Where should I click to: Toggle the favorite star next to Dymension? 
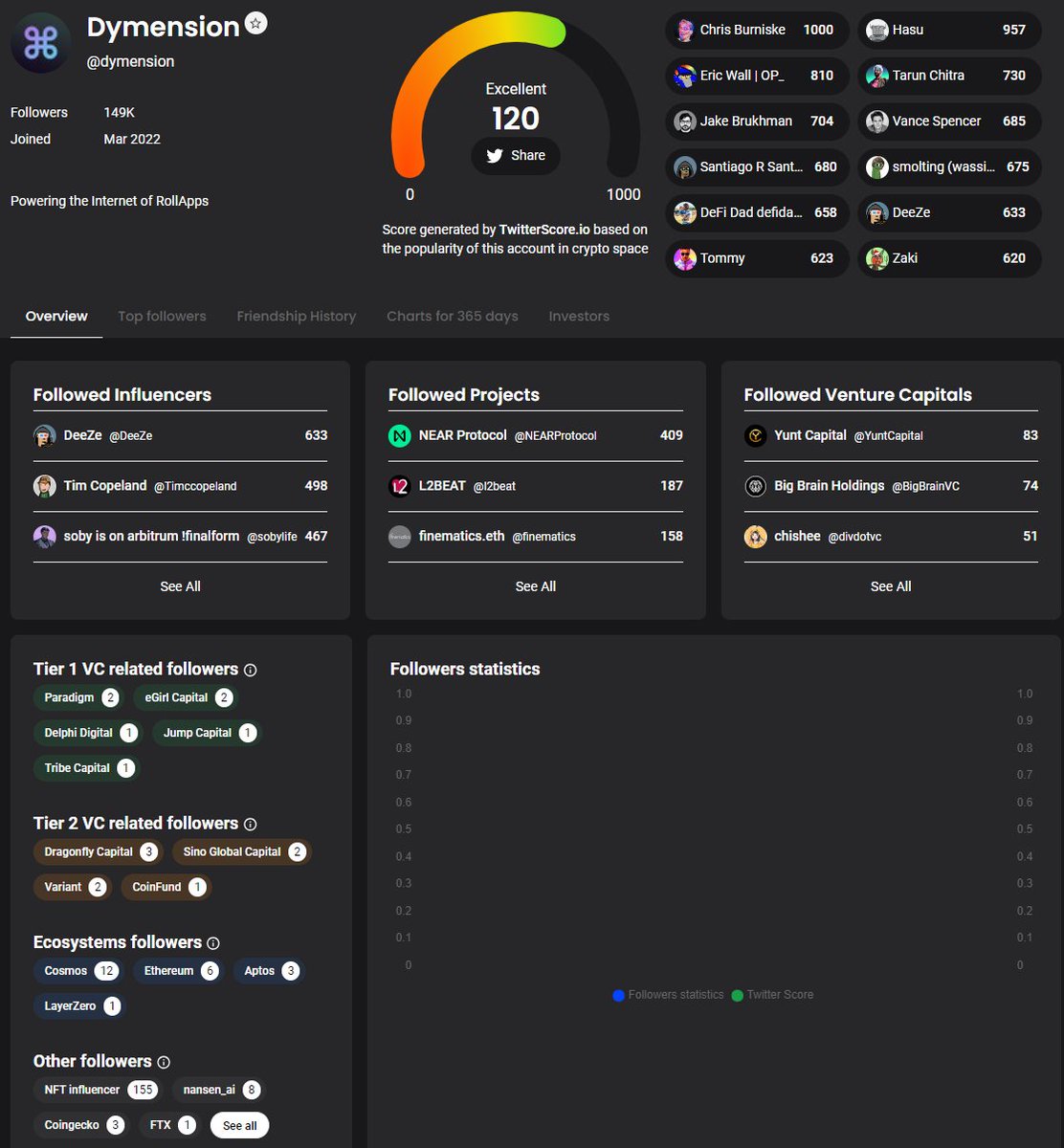(x=255, y=24)
